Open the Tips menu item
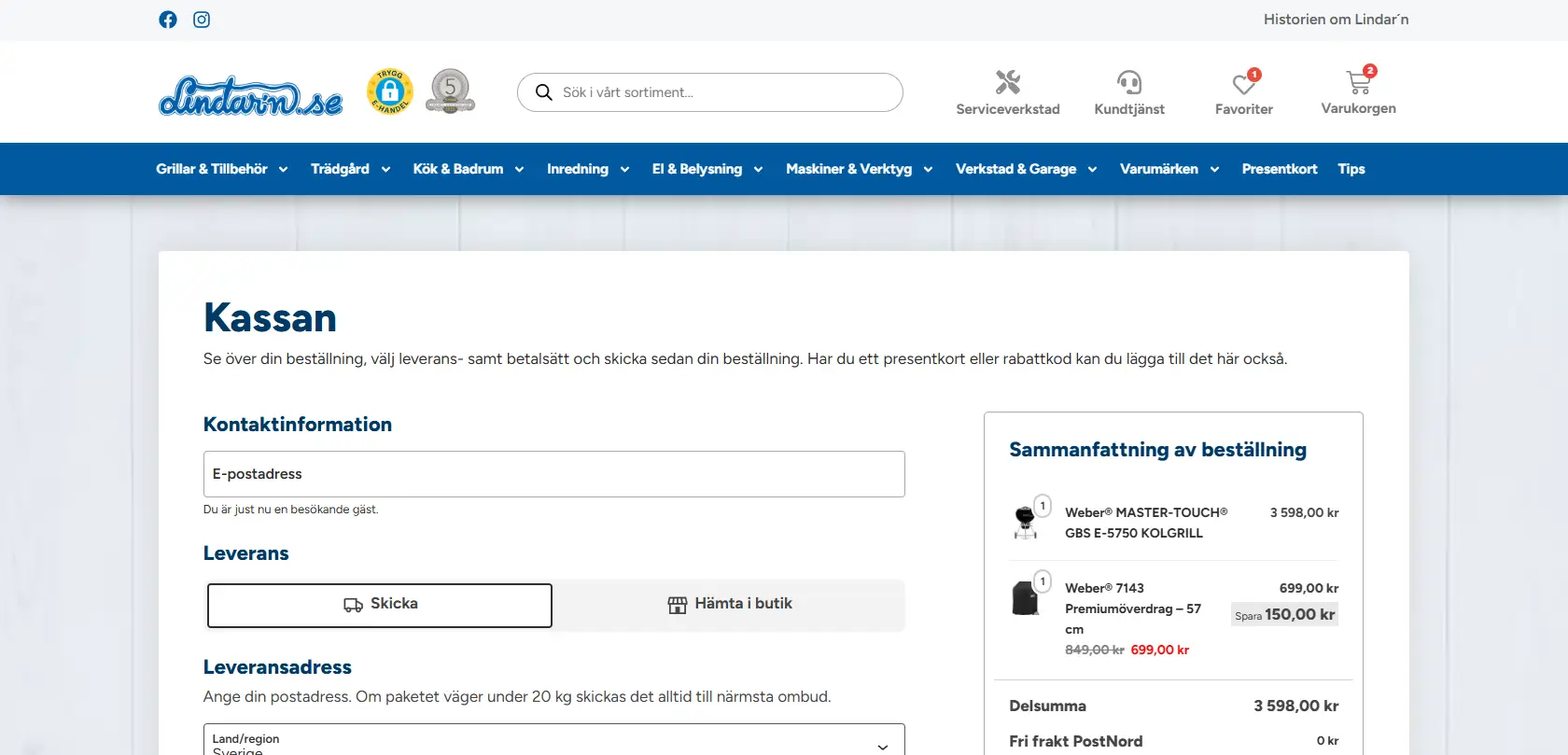Image resolution: width=1568 pixels, height=755 pixels. (x=1351, y=169)
